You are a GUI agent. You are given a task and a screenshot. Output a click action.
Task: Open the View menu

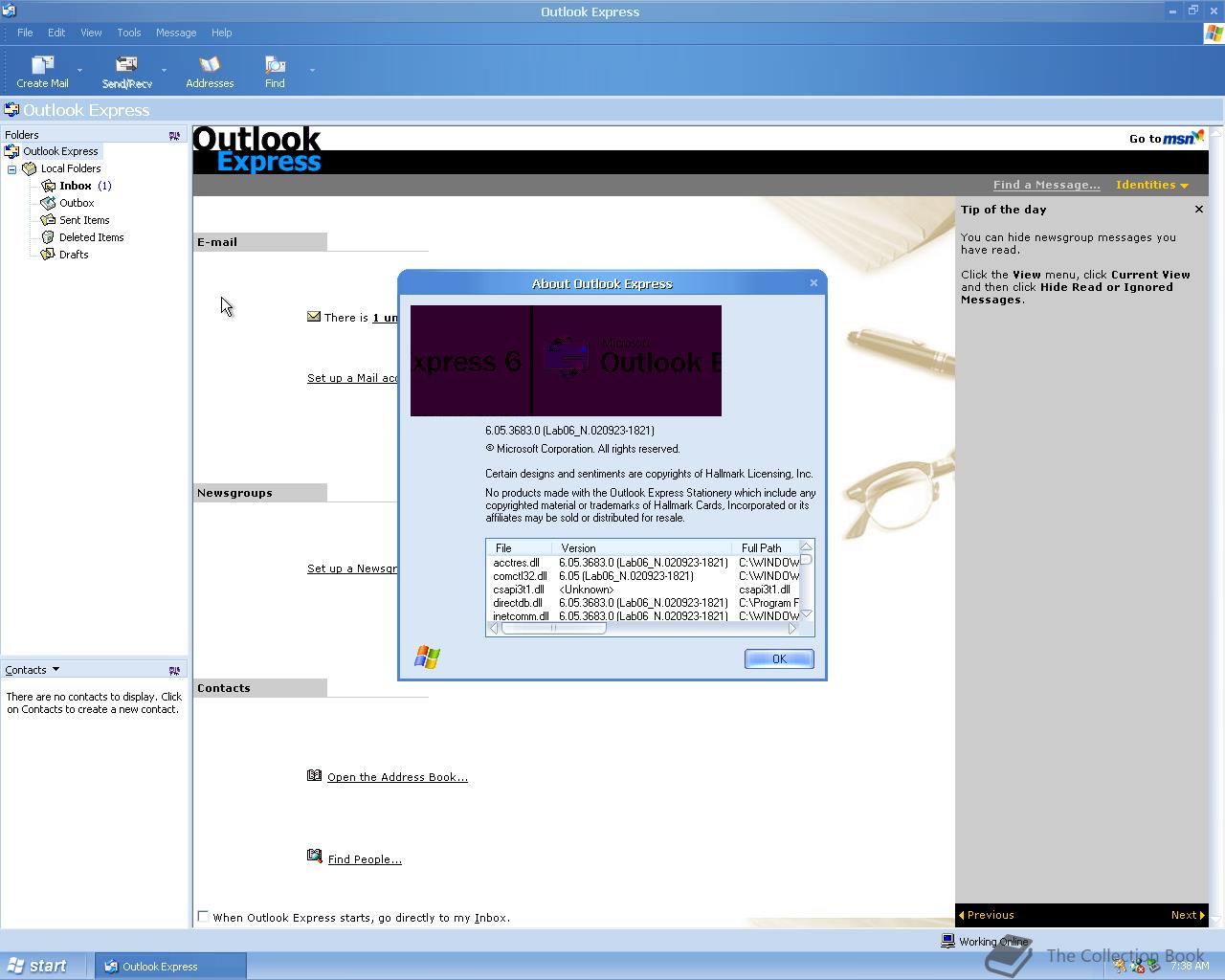pos(91,33)
